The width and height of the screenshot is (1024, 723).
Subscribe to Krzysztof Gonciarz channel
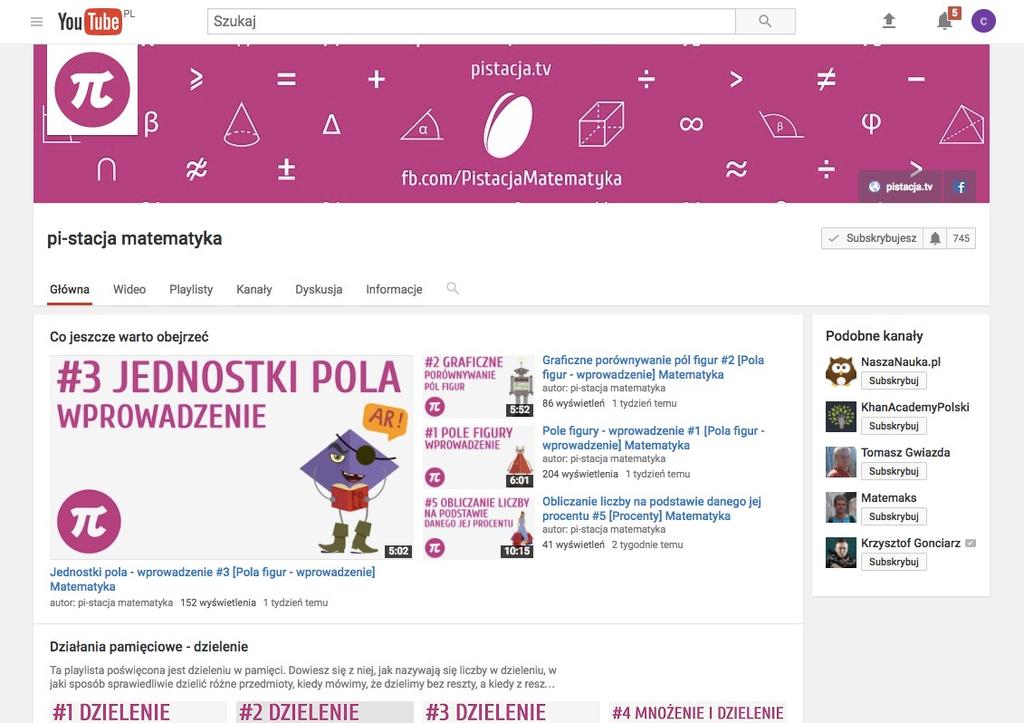pos(893,562)
